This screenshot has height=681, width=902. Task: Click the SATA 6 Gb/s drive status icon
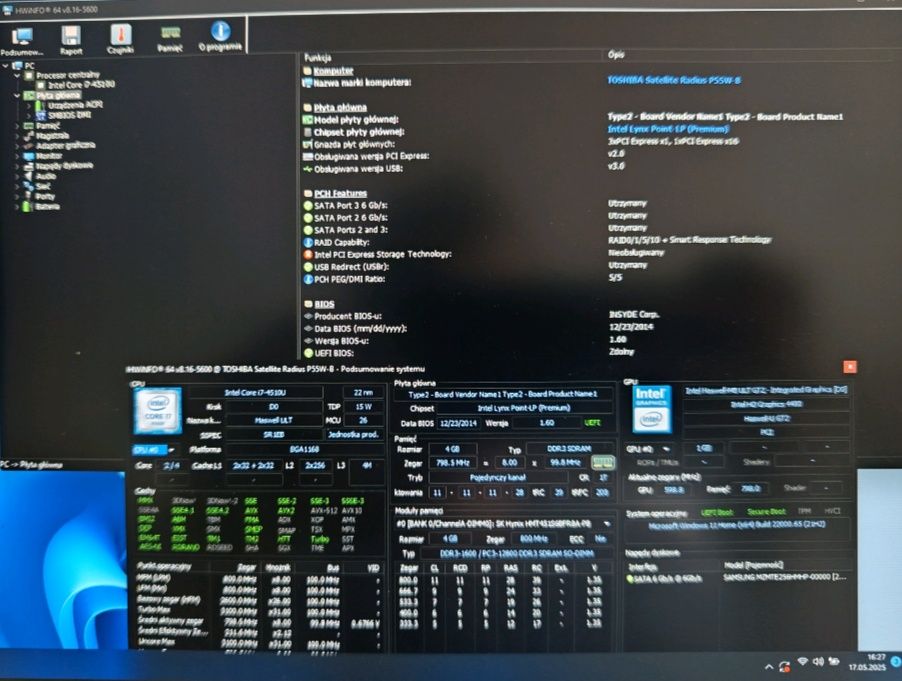(630, 579)
